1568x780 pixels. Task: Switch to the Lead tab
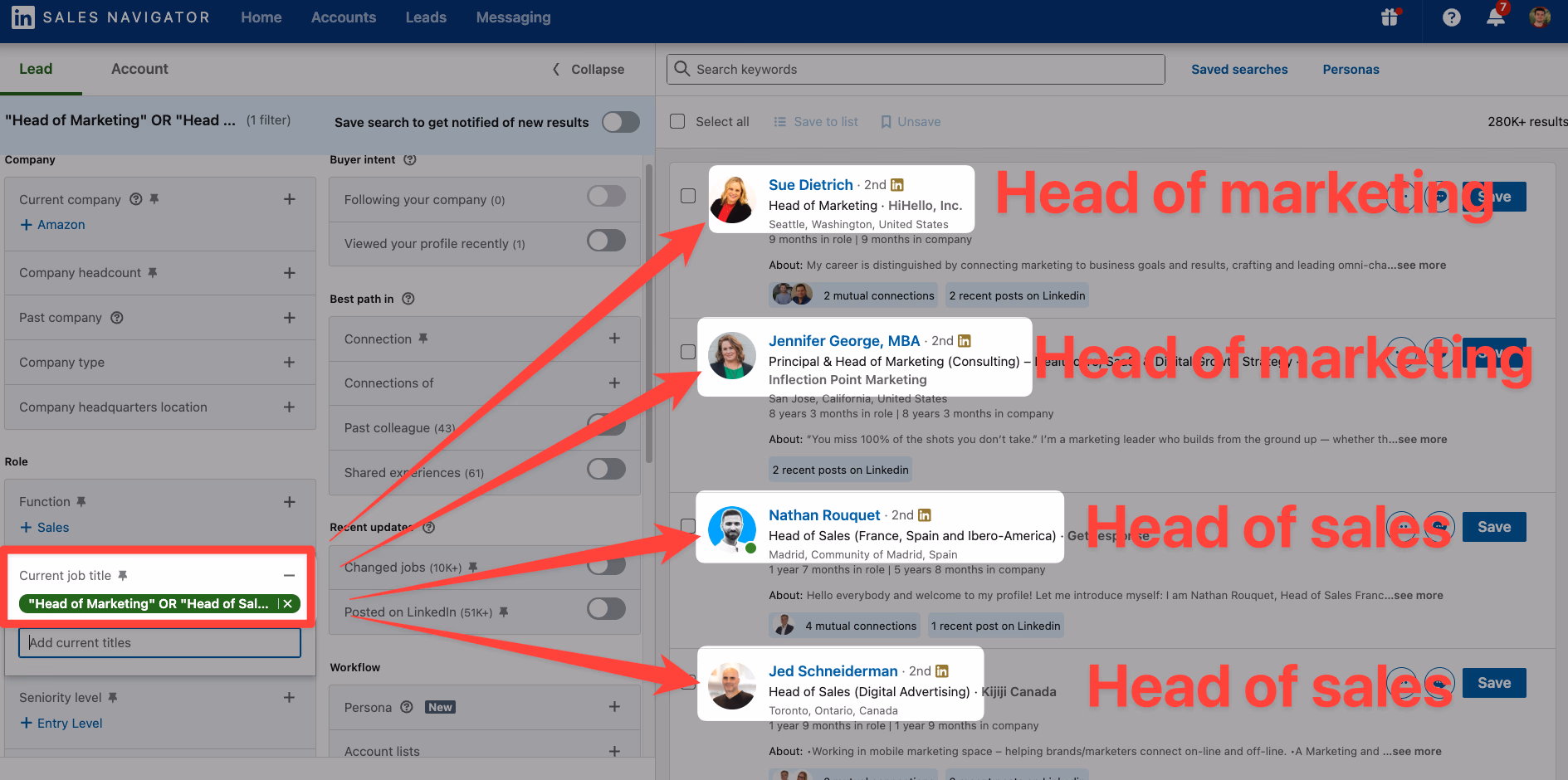click(x=36, y=69)
